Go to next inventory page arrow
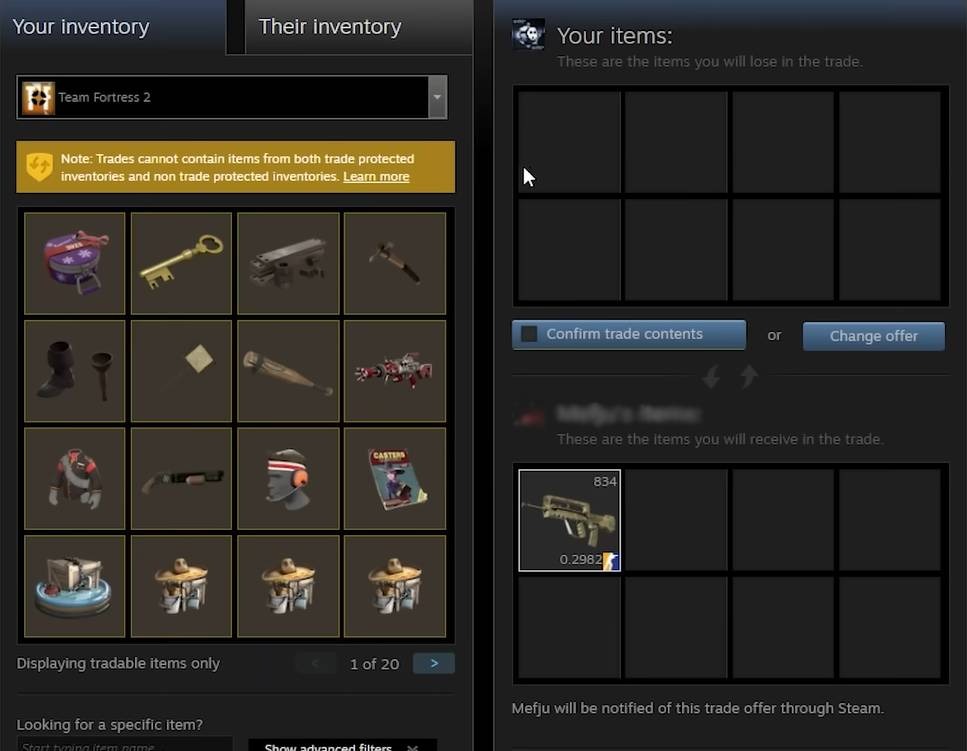 click(x=434, y=663)
